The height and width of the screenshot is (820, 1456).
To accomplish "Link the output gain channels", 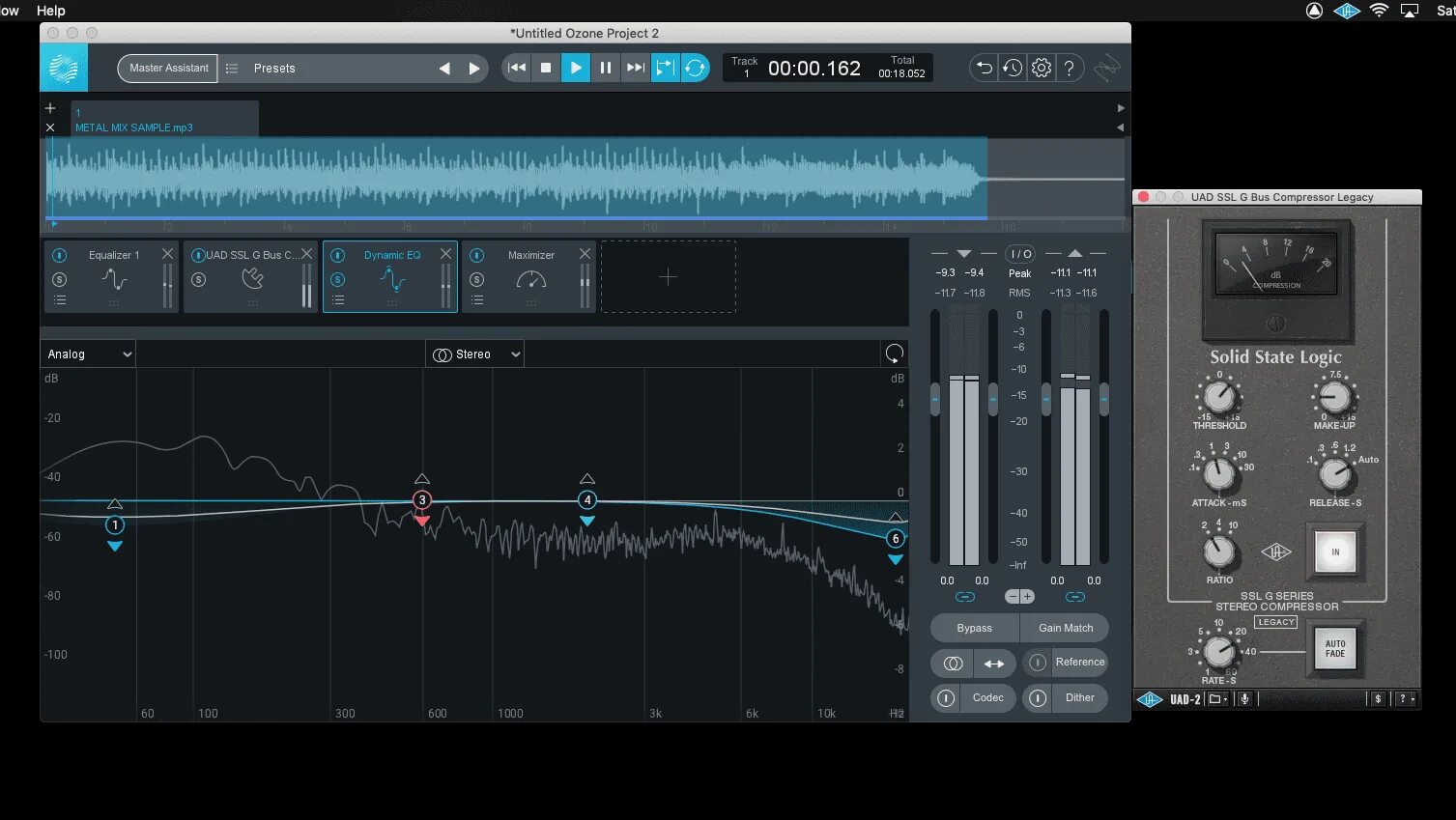I will click(1075, 597).
